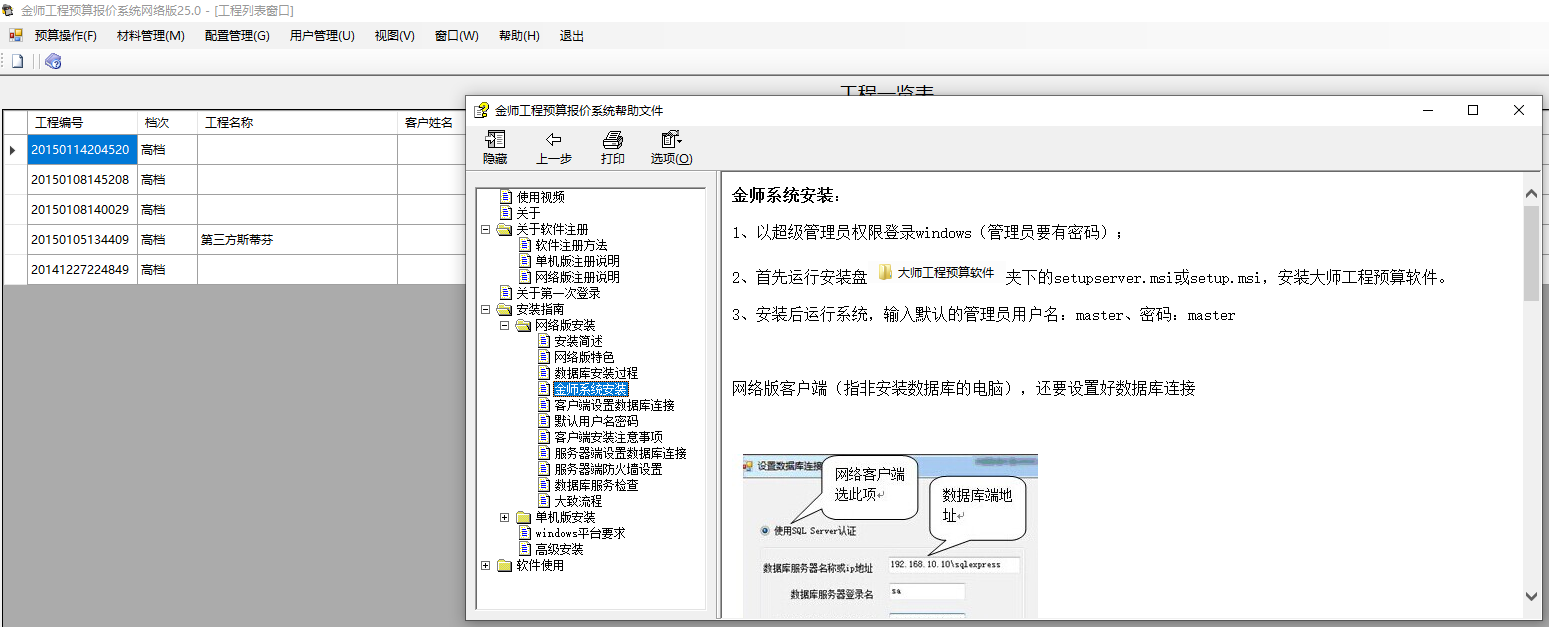This screenshot has width=1549, height=627.
Task: Collapse the 网络版安装 tree node
Action: (505, 325)
